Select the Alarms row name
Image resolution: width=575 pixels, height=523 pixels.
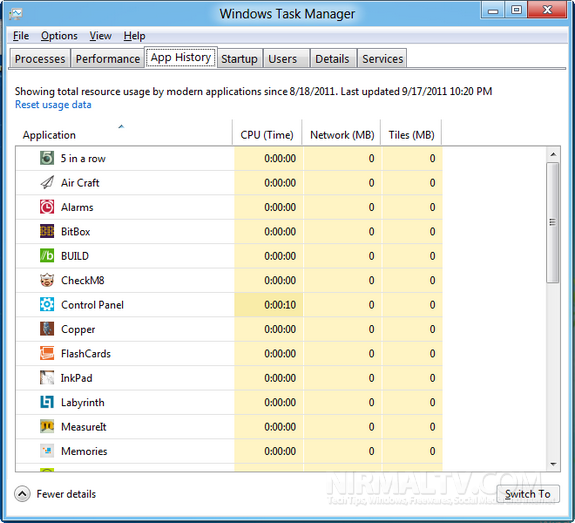pyautogui.click(x=77, y=207)
